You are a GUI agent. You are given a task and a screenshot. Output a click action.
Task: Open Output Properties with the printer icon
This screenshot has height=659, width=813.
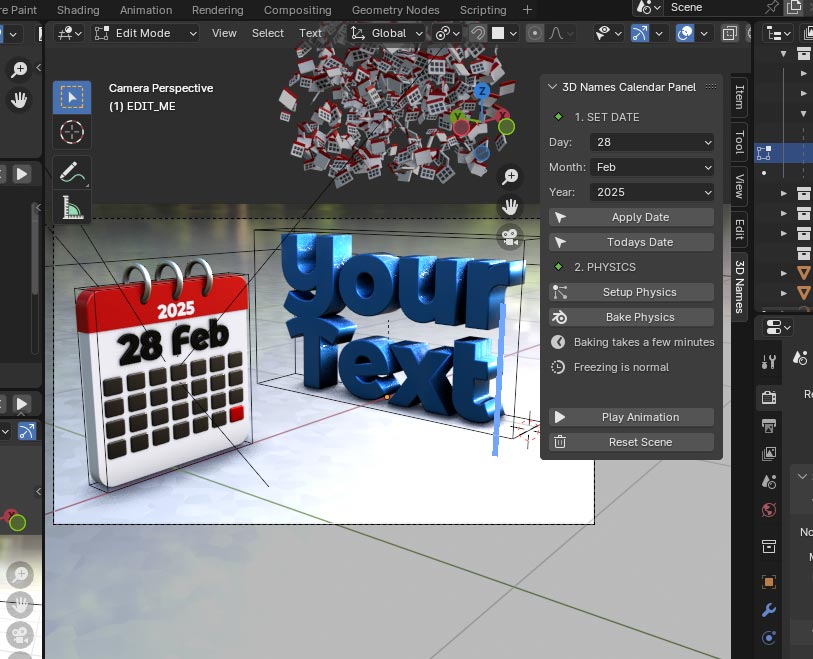click(x=768, y=424)
